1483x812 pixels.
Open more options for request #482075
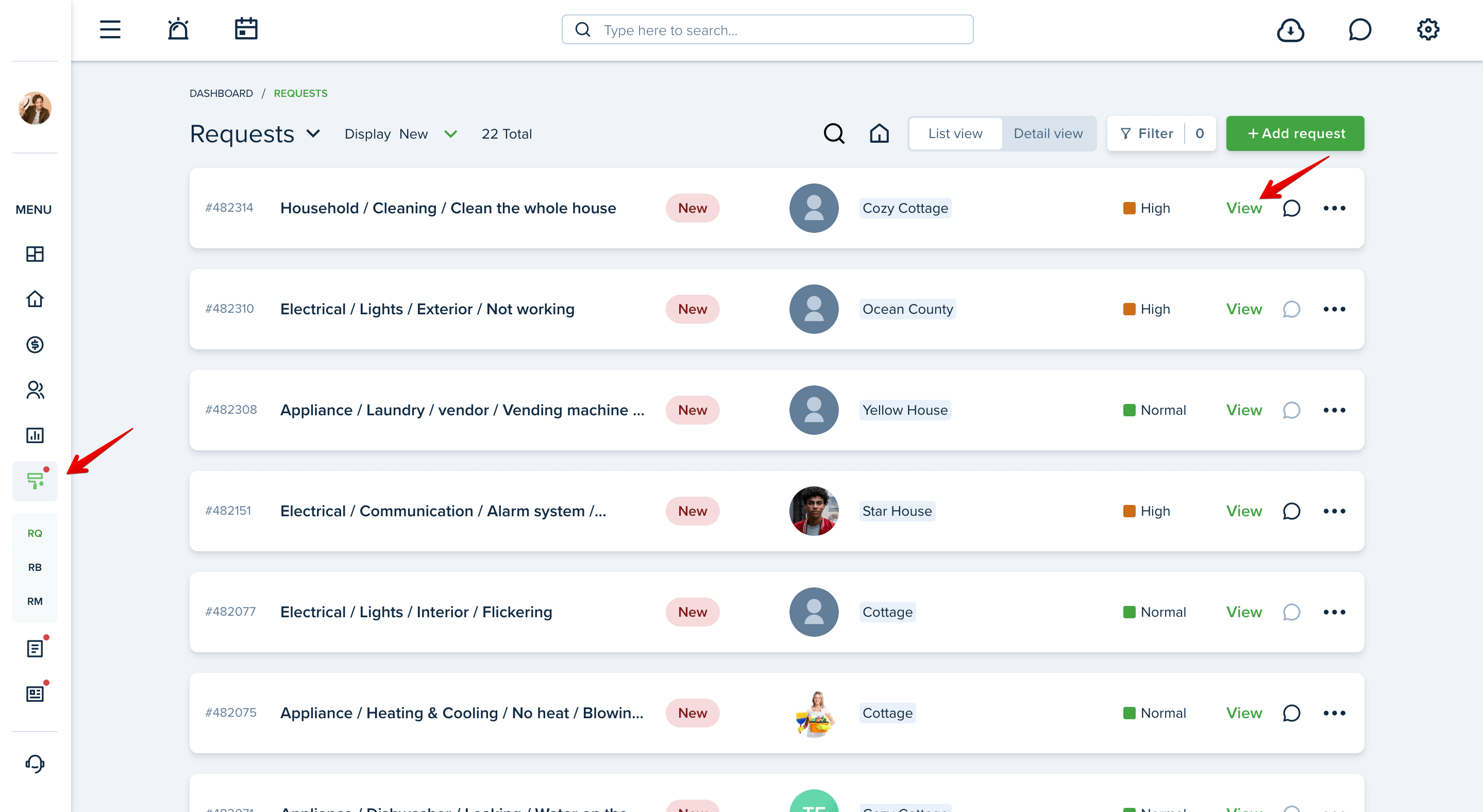(1334, 713)
